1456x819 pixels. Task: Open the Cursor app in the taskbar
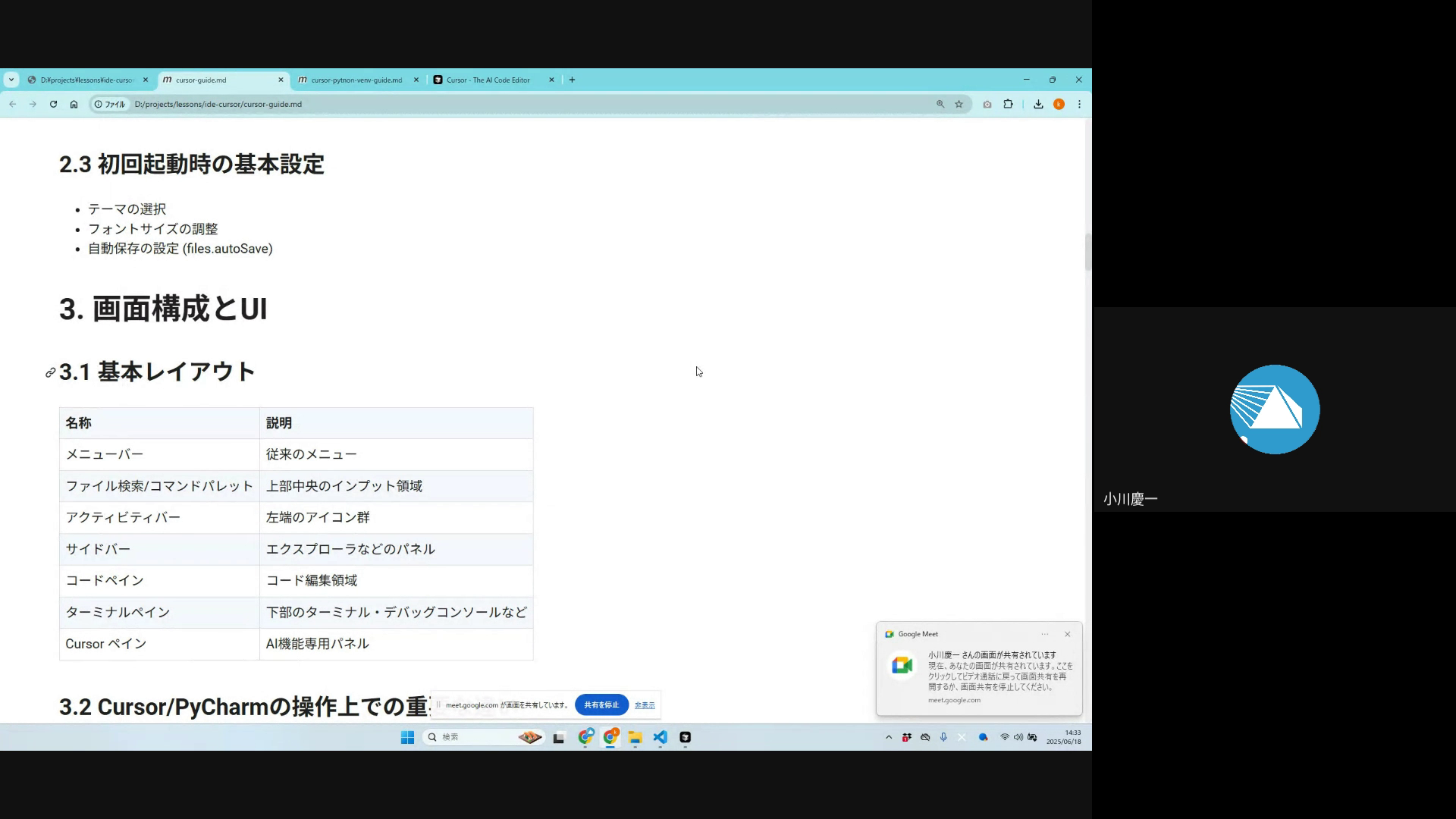(x=685, y=737)
